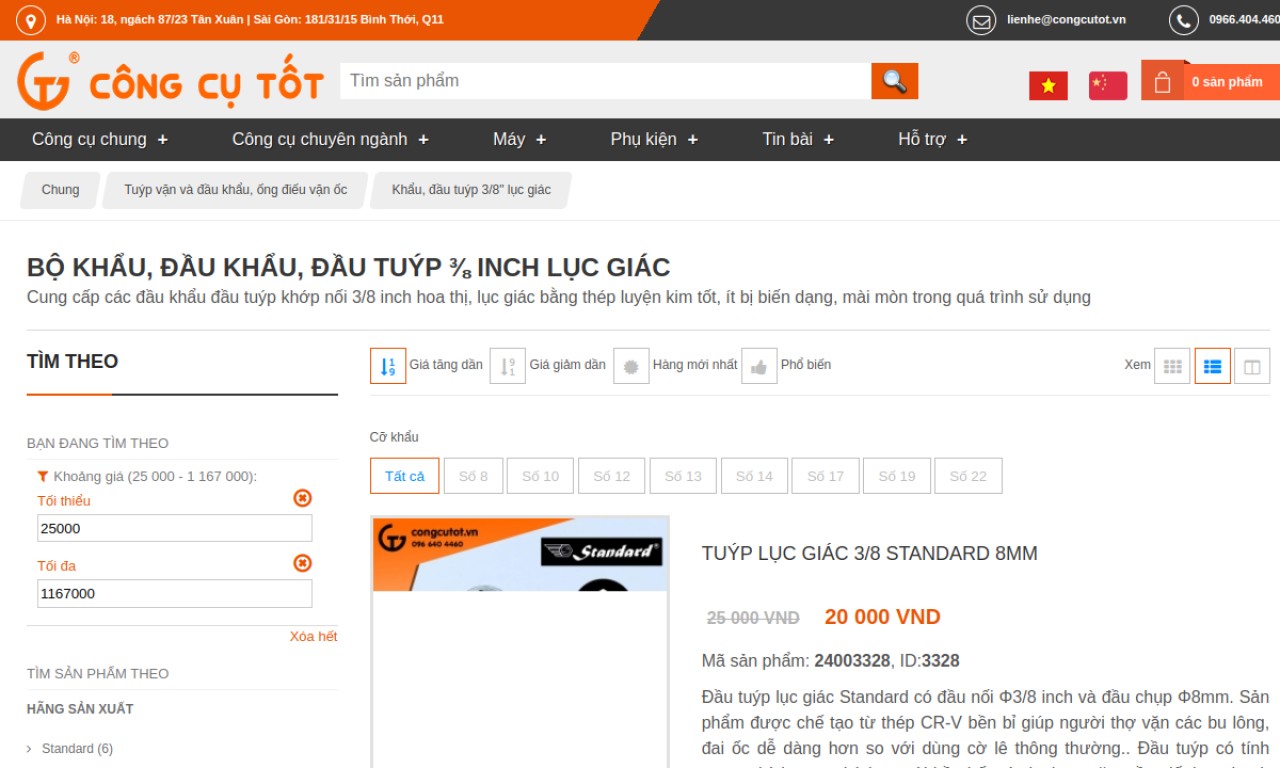Click the product code 24003328
The height and width of the screenshot is (768, 1280).
[x=852, y=661]
